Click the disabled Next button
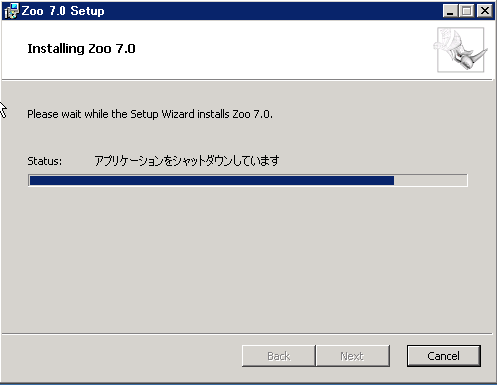The width and height of the screenshot is (497, 385). pyautogui.click(x=352, y=356)
